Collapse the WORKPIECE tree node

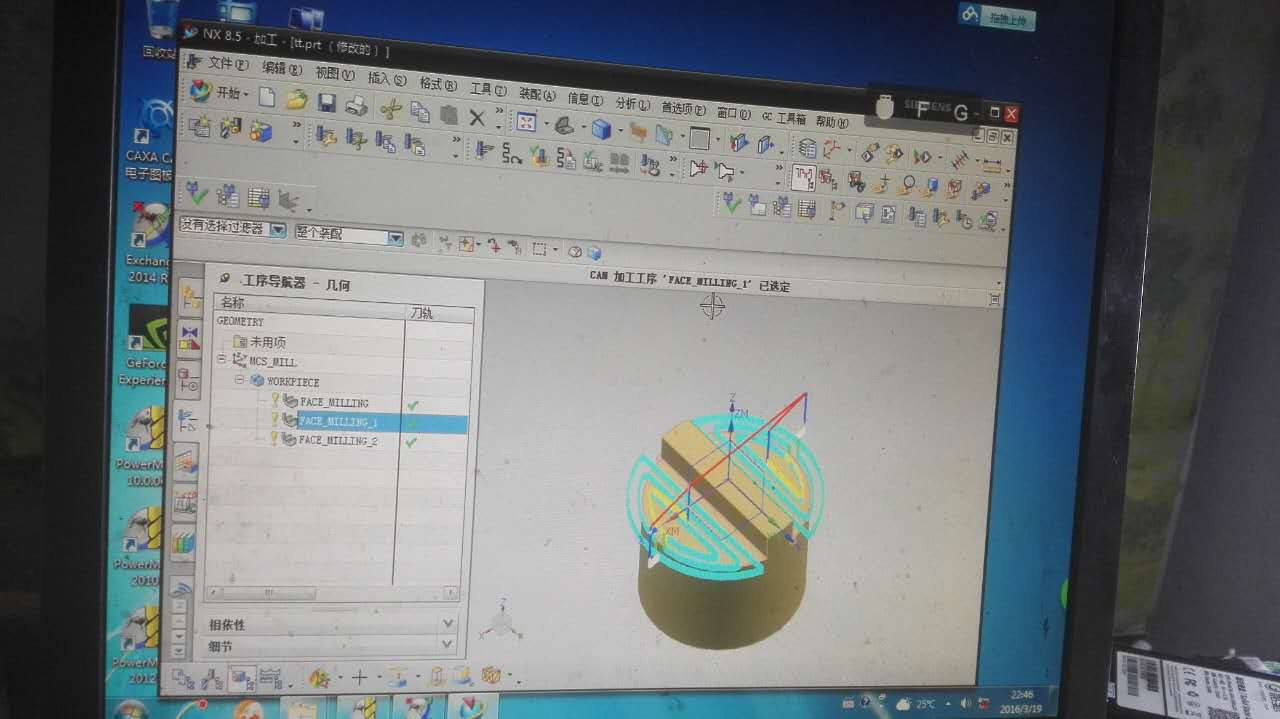pyautogui.click(x=240, y=381)
